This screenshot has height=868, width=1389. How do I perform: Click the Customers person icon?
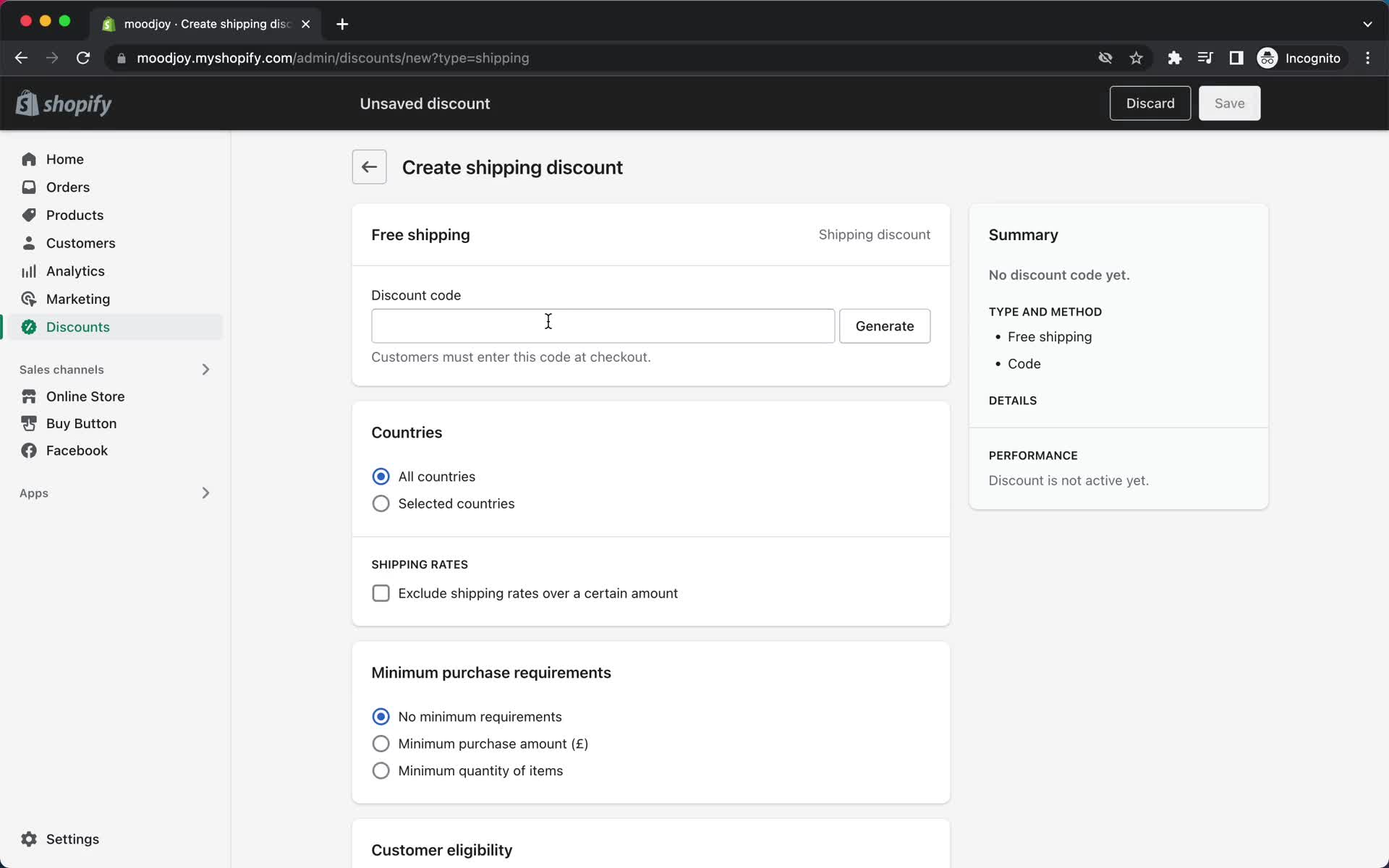[x=29, y=243]
